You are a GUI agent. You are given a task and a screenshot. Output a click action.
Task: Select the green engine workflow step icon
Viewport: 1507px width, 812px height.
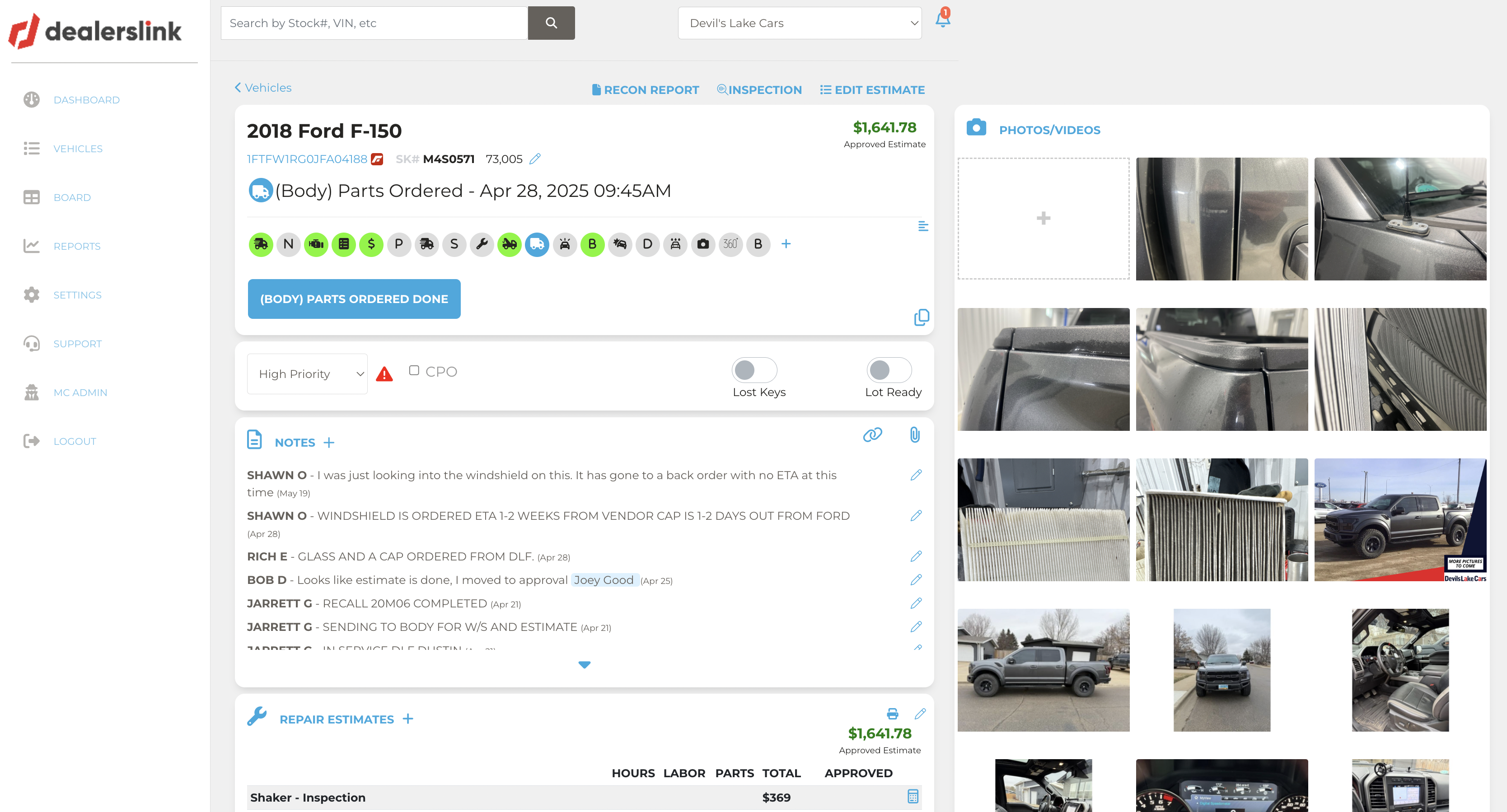316,244
